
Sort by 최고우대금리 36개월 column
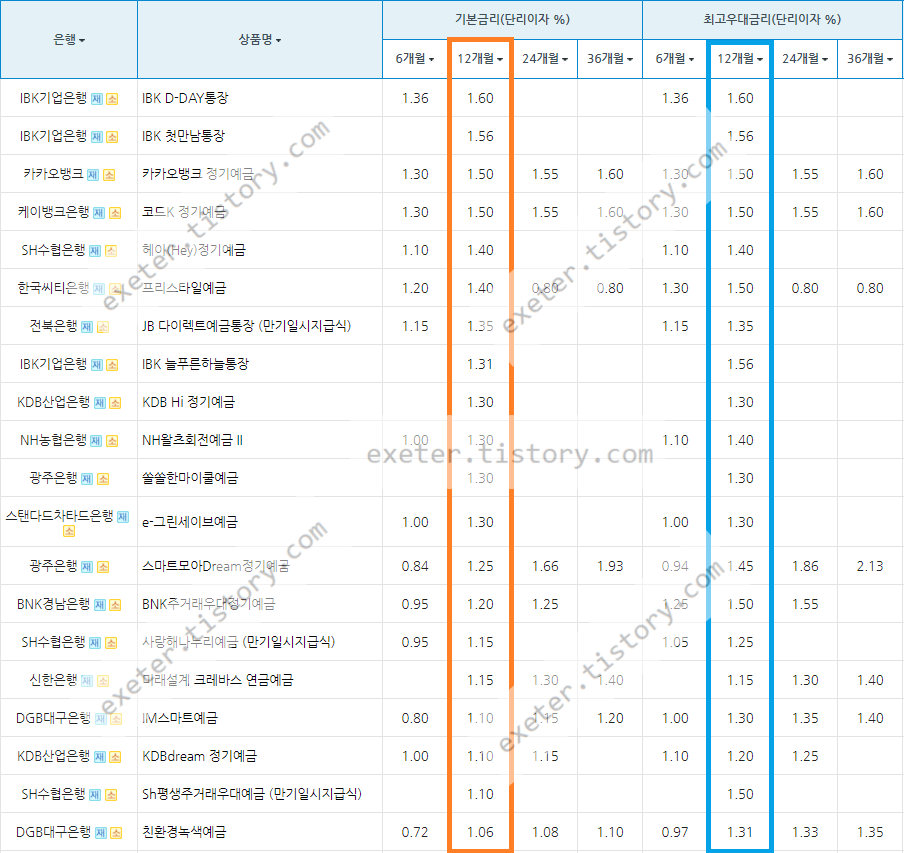870,59
